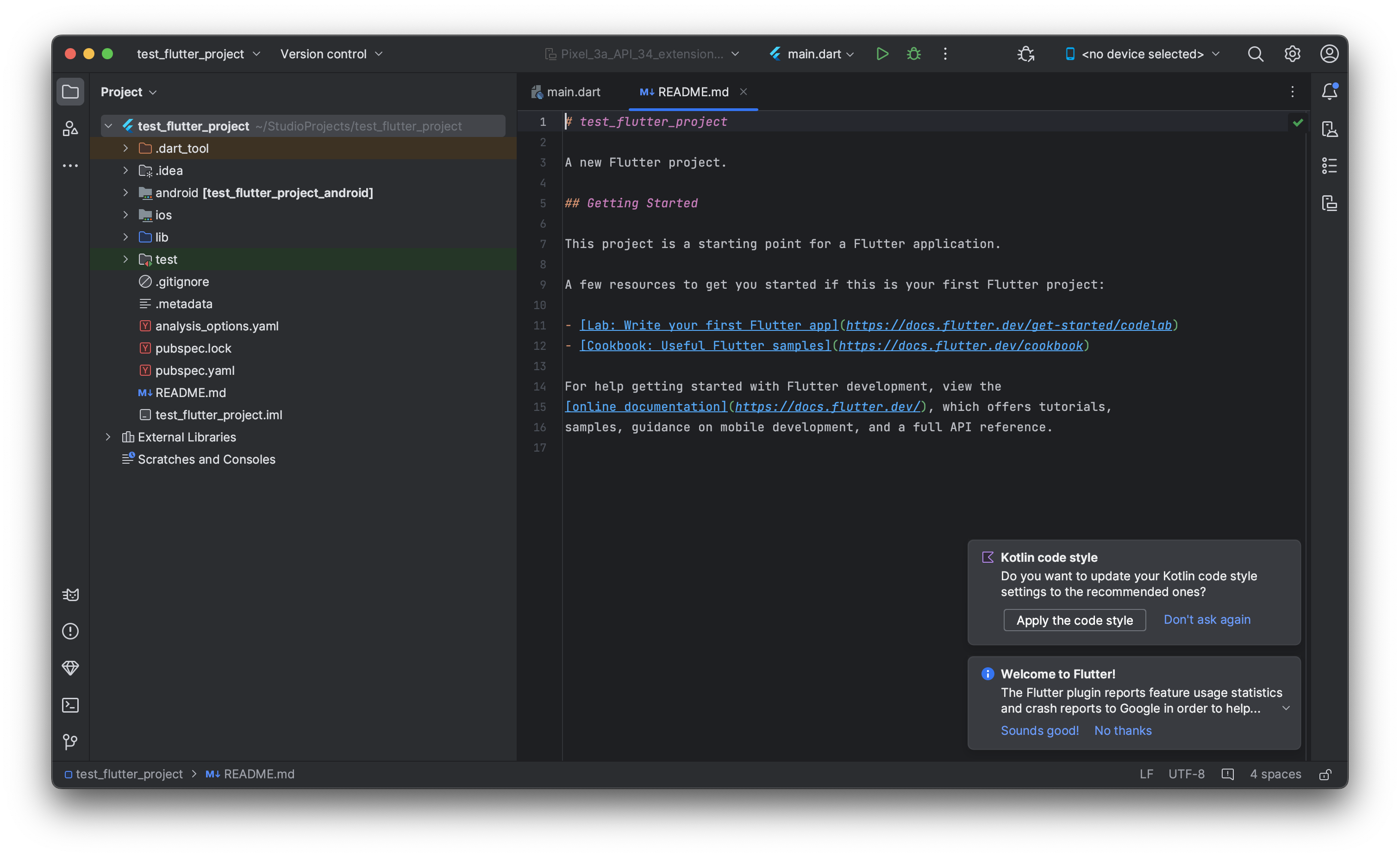This screenshot has height=857, width=1400.
Task: Open the Flutter Attach debugger icon
Action: click(1025, 54)
